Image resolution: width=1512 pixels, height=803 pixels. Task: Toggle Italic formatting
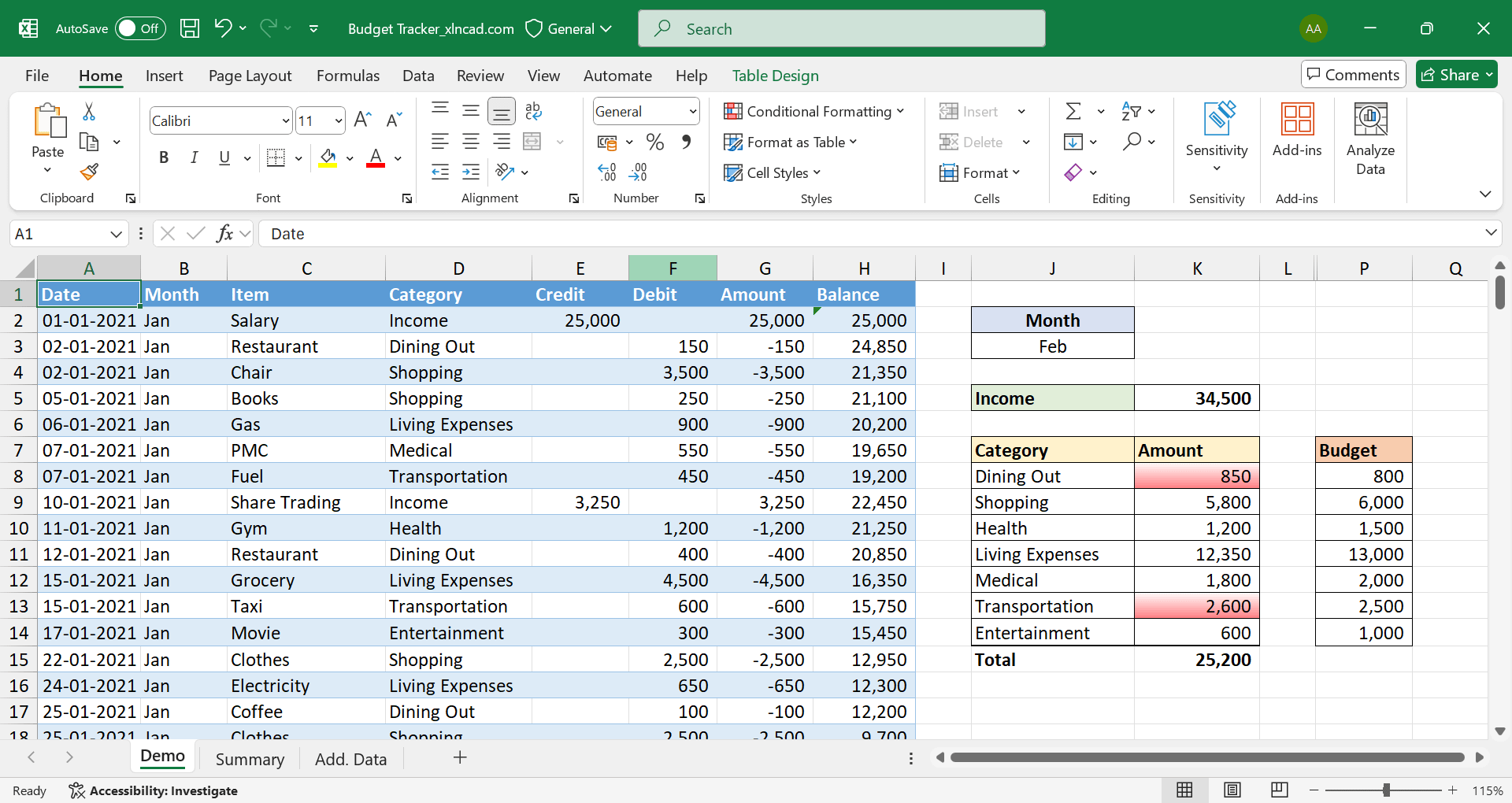pos(194,157)
